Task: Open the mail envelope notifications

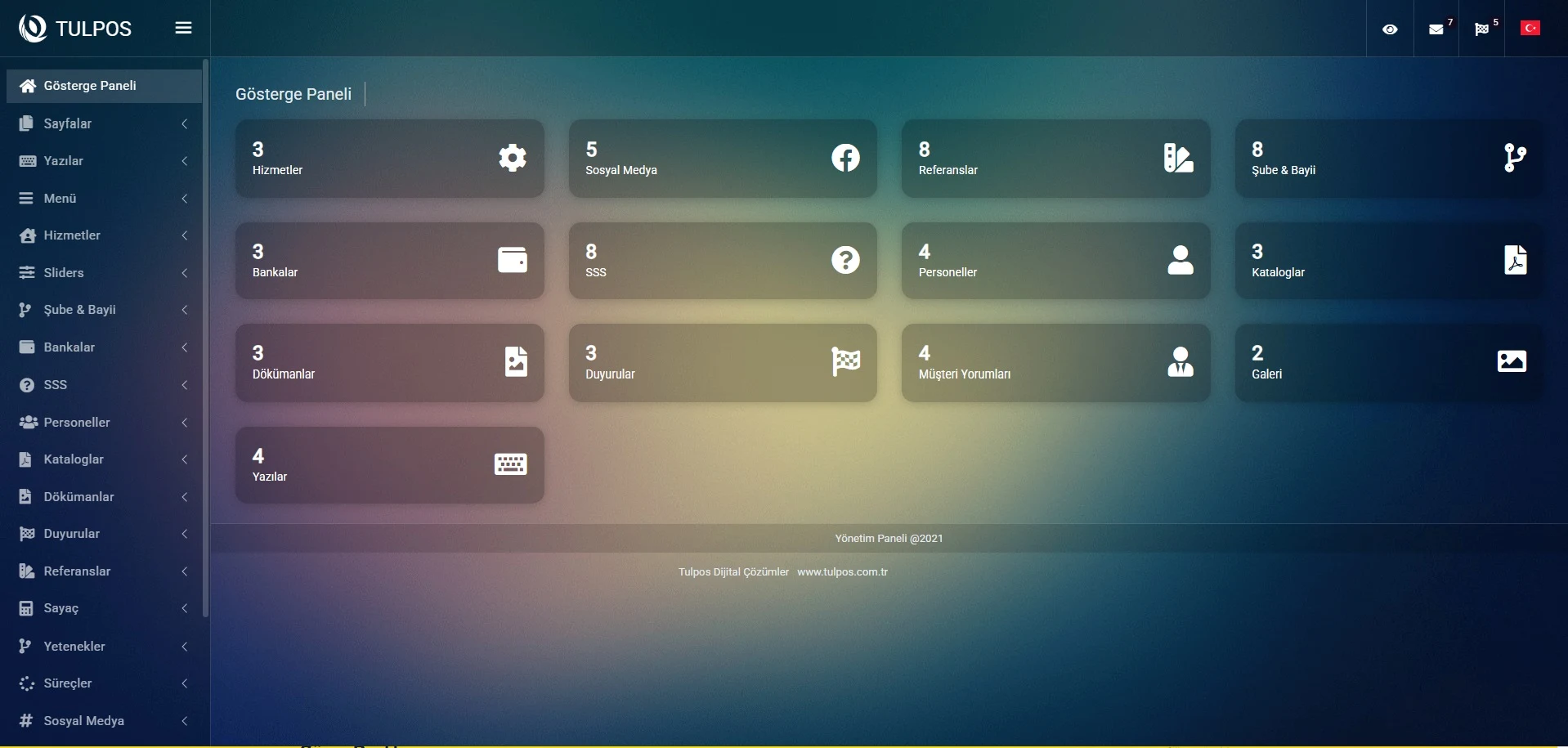Action: (x=1436, y=29)
